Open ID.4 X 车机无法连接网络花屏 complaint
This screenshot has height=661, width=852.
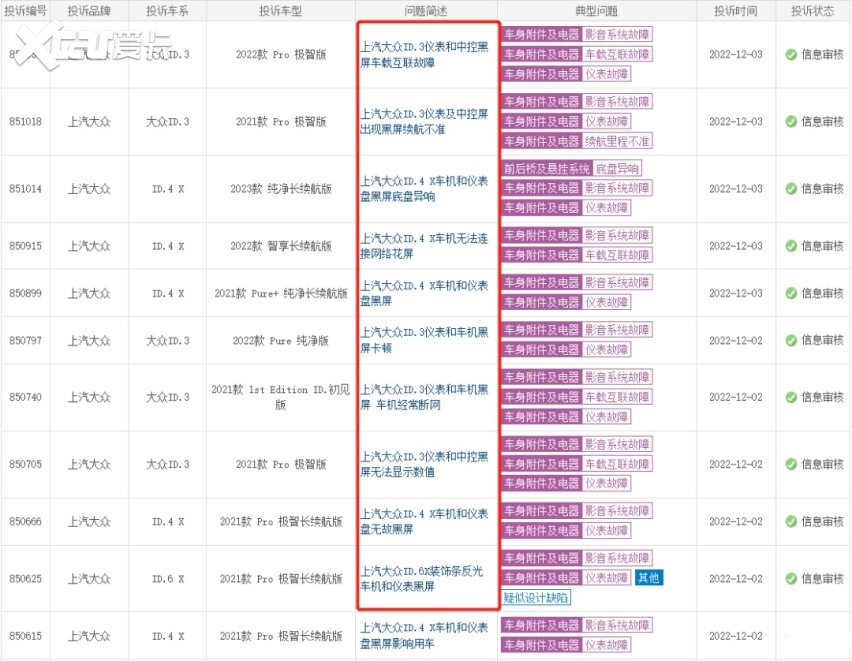coord(424,246)
